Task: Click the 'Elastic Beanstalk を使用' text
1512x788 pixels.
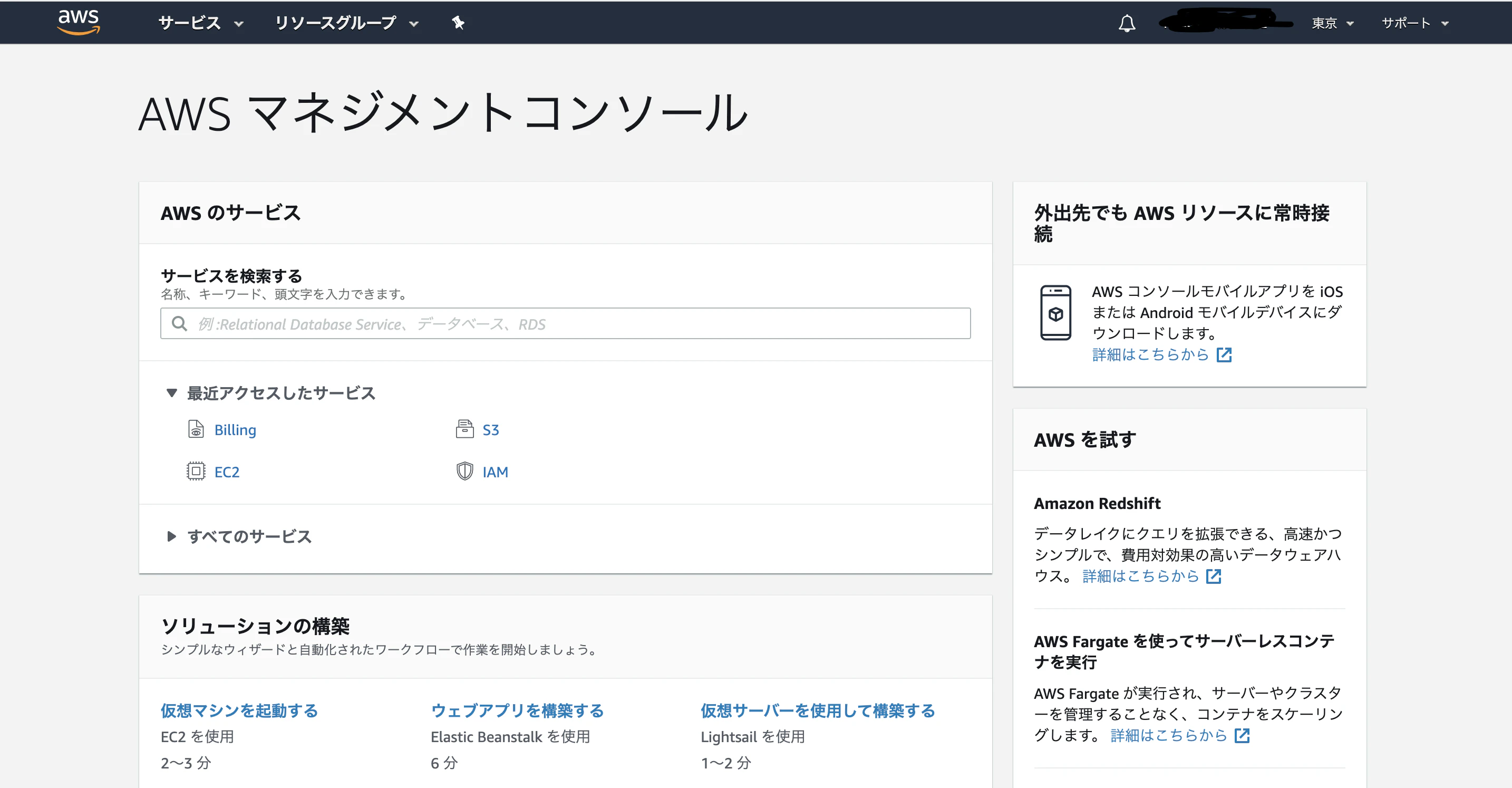Action: click(510, 737)
